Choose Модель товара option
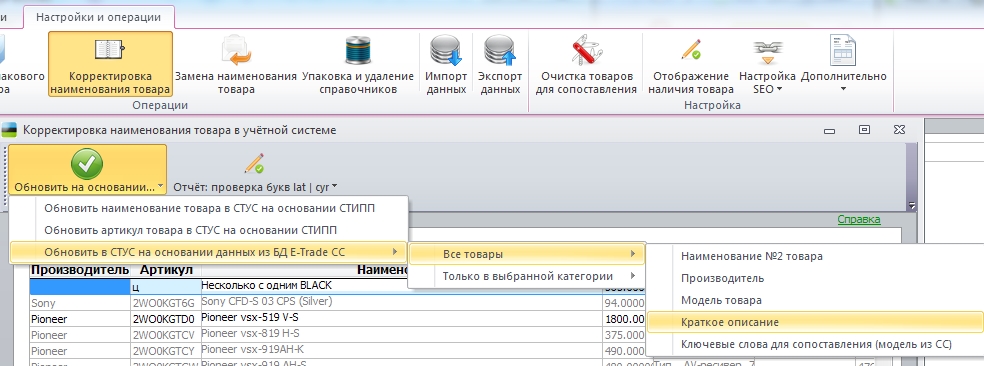 click(x=815, y=300)
